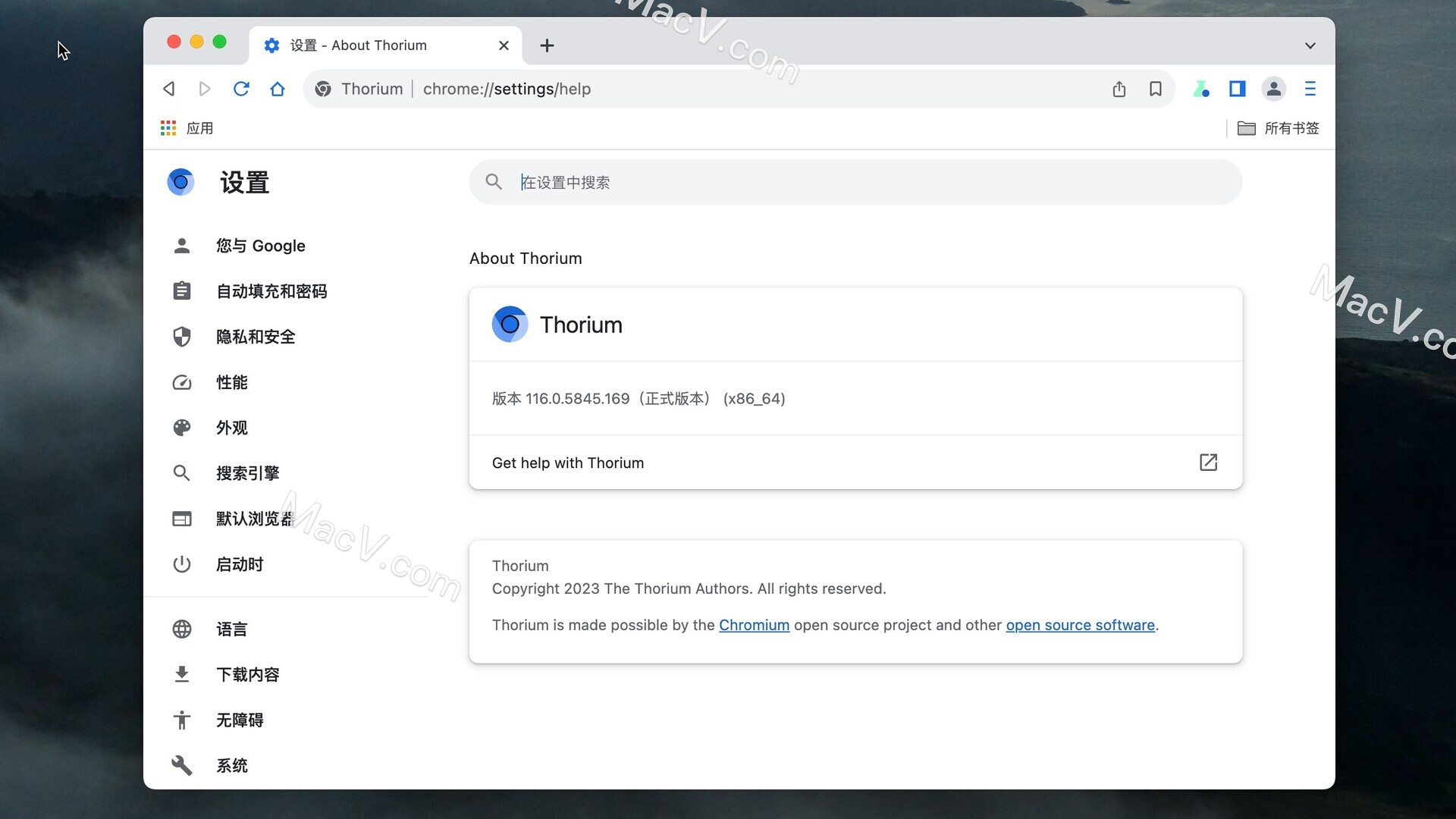The image size is (1456, 819).
Task: Go back with the back arrow
Action: tap(168, 89)
